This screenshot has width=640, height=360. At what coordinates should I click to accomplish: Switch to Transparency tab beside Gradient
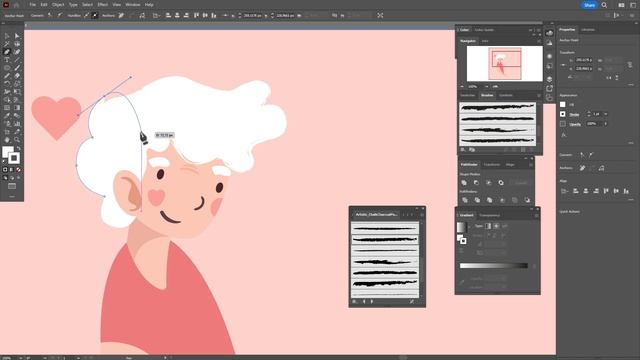(489, 216)
